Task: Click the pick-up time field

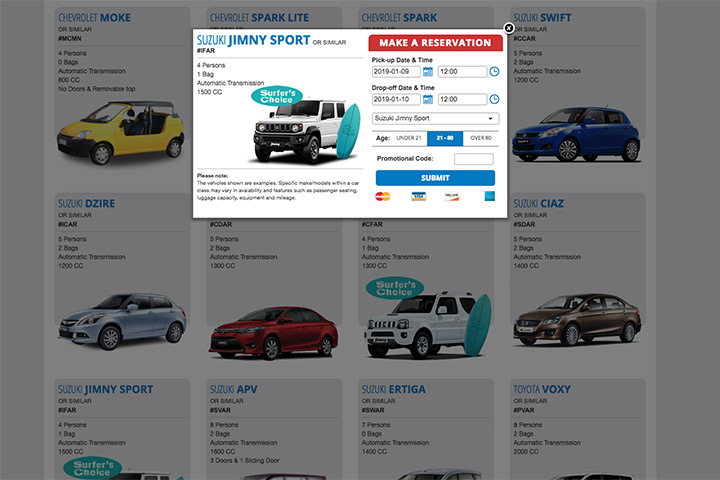Action: click(x=462, y=72)
